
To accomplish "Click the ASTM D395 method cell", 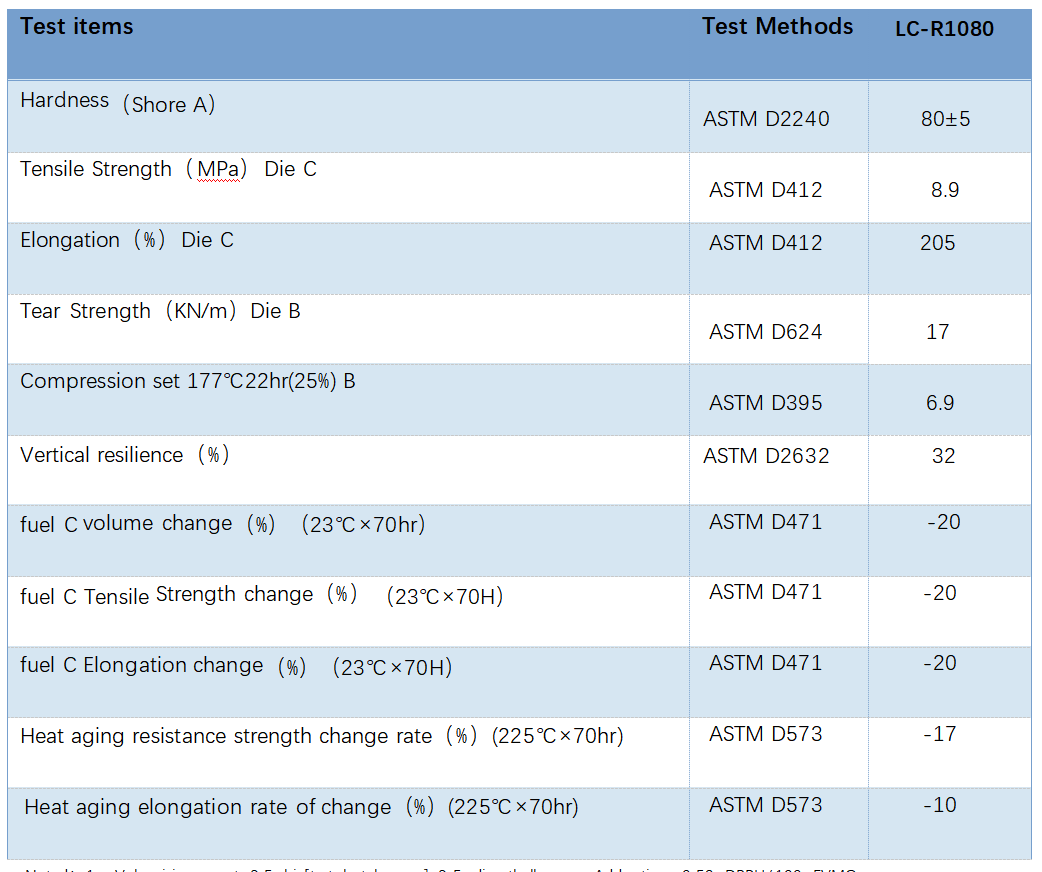I will pyautogui.click(x=766, y=403).
